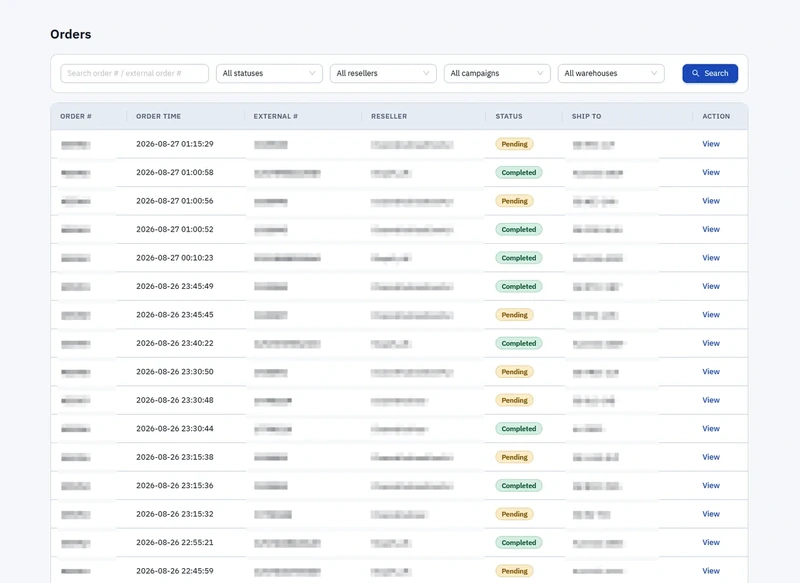Click the Completed badge for 00:10:23 order
Screen dimensions: 800x583
click(518, 258)
